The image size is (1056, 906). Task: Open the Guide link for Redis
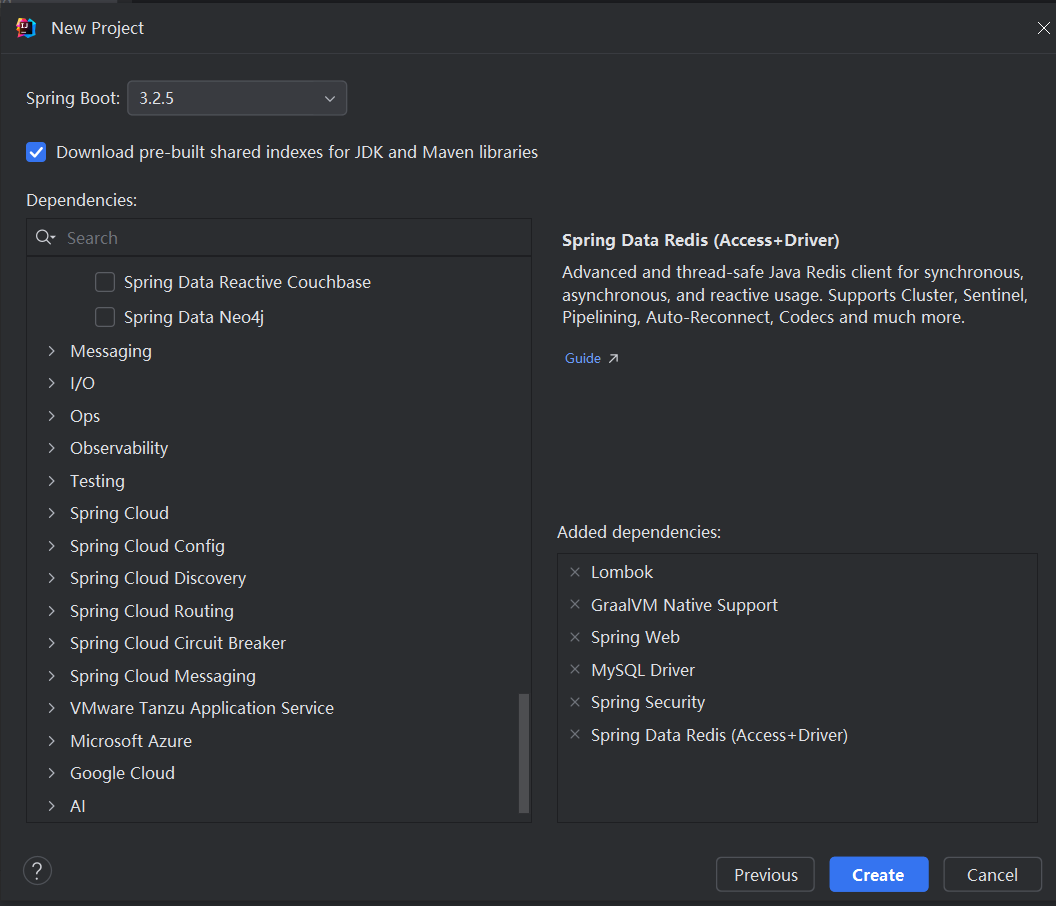click(583, 358)
